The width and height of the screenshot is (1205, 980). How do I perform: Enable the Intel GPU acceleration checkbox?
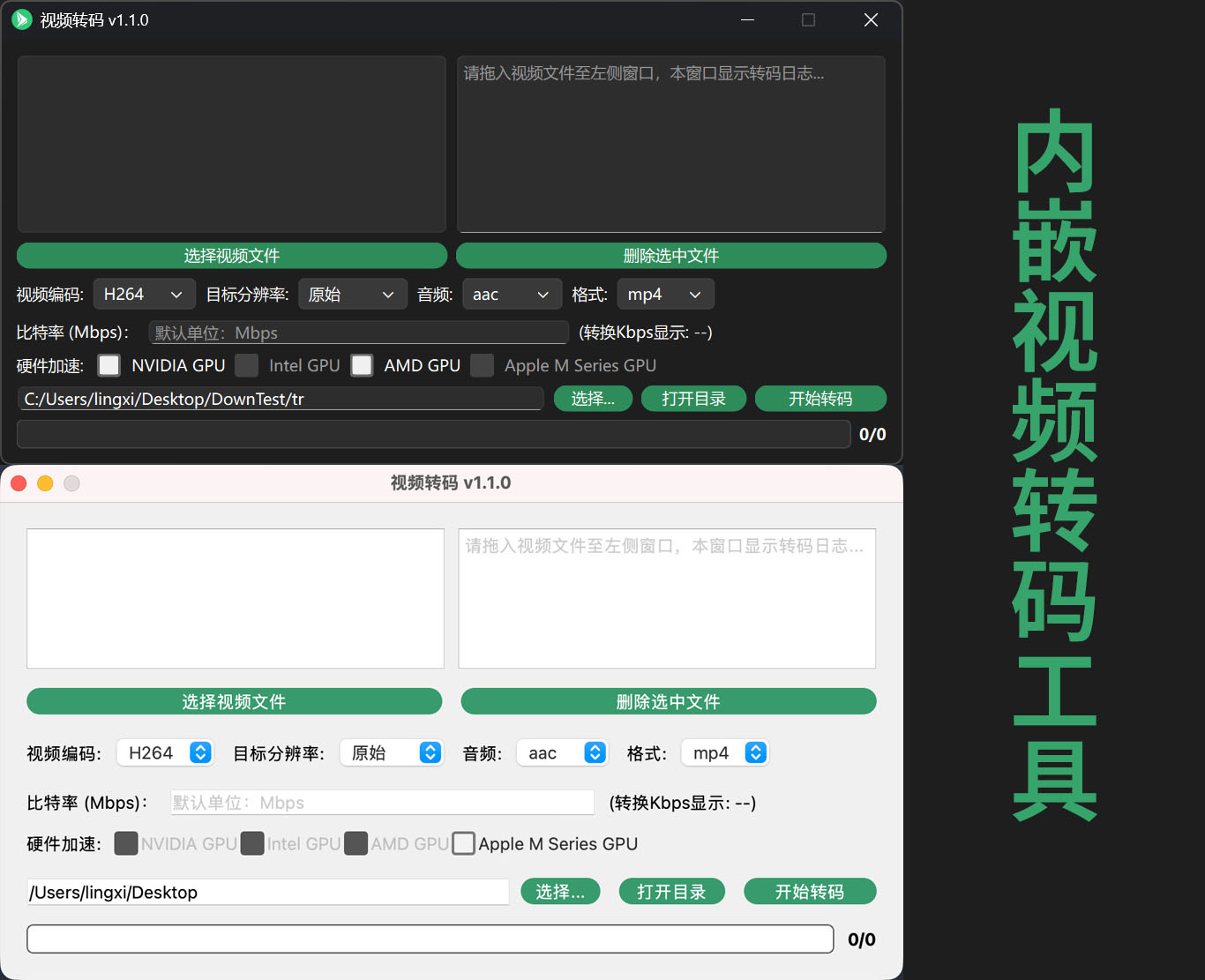pos(246,365)
